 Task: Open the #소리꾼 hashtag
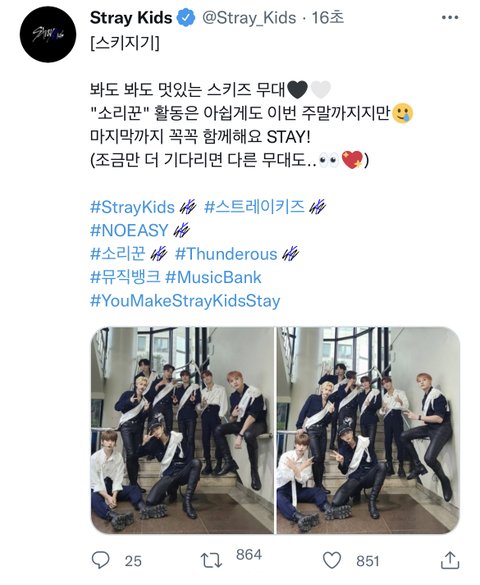click(x=117, y=254)
